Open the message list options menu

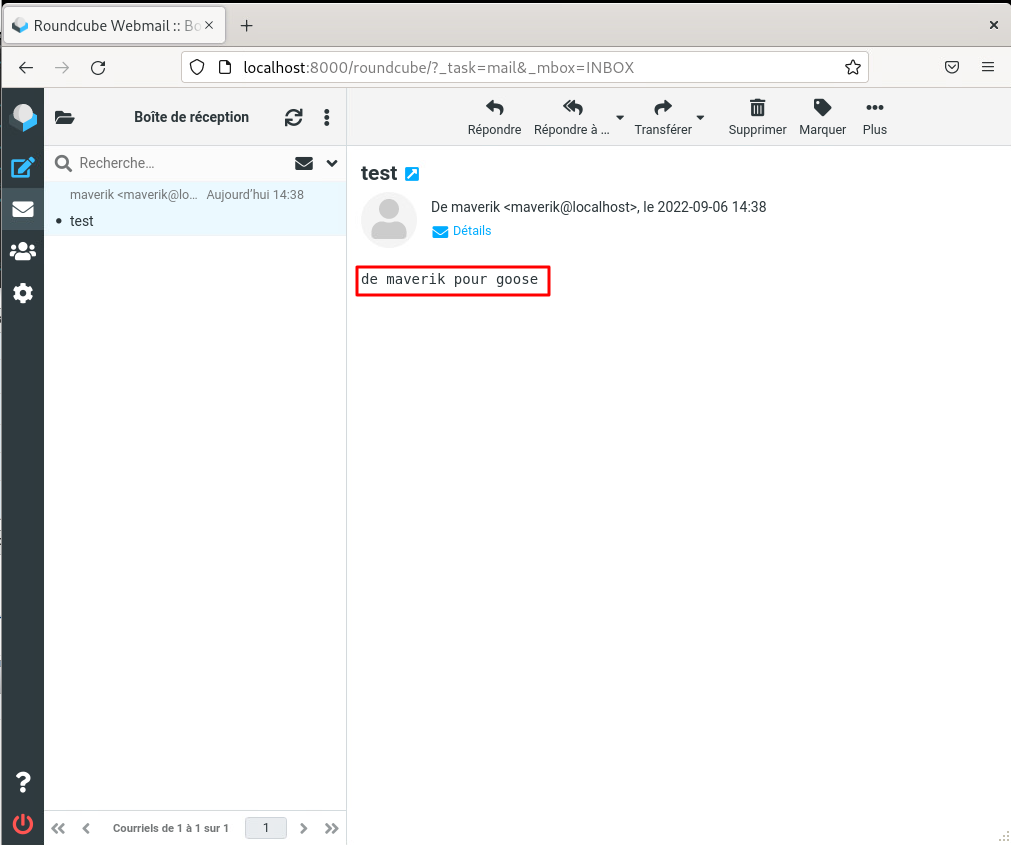326,117
